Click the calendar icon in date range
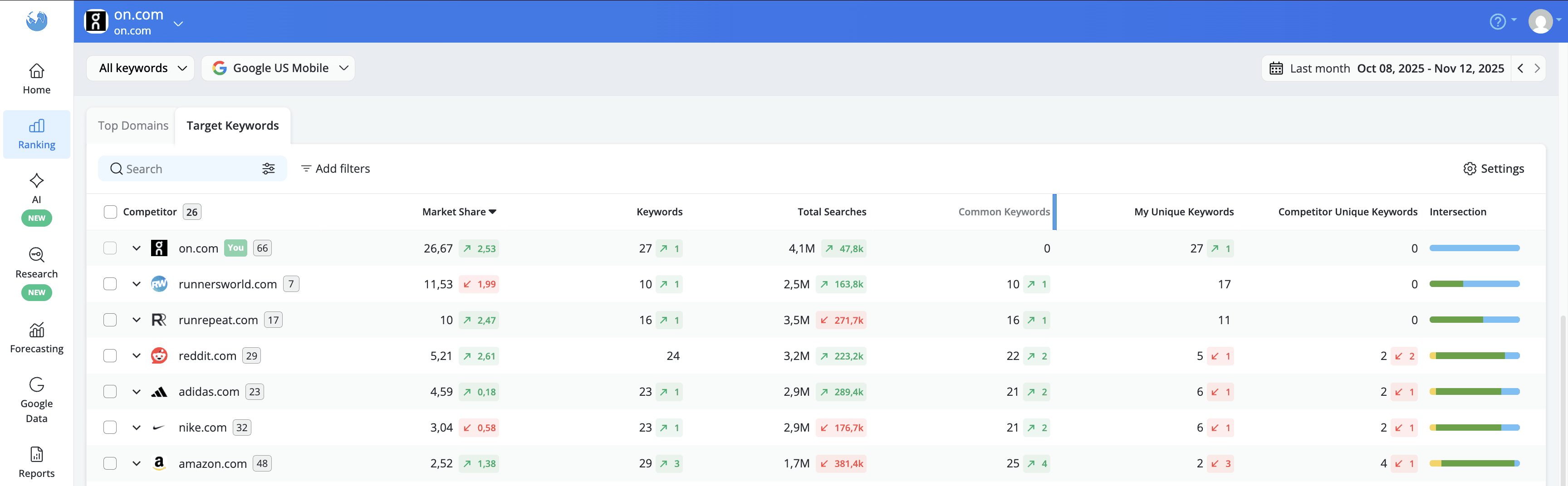Viewport: 1568px width, 486px height. pyautogui.click(x=1276, y=68)
